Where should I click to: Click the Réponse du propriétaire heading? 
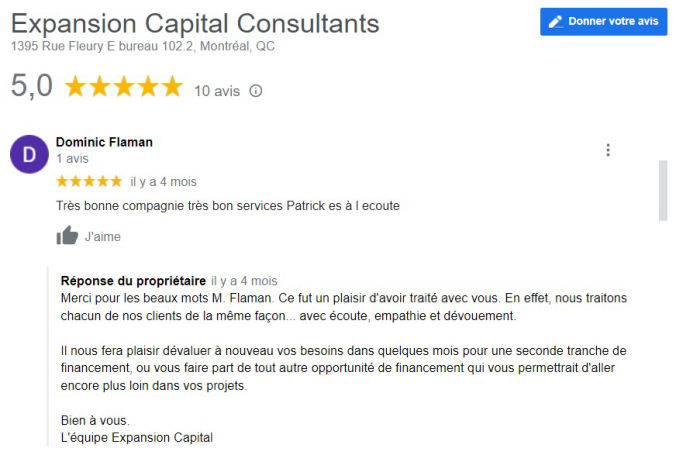[x=133, y=281]
